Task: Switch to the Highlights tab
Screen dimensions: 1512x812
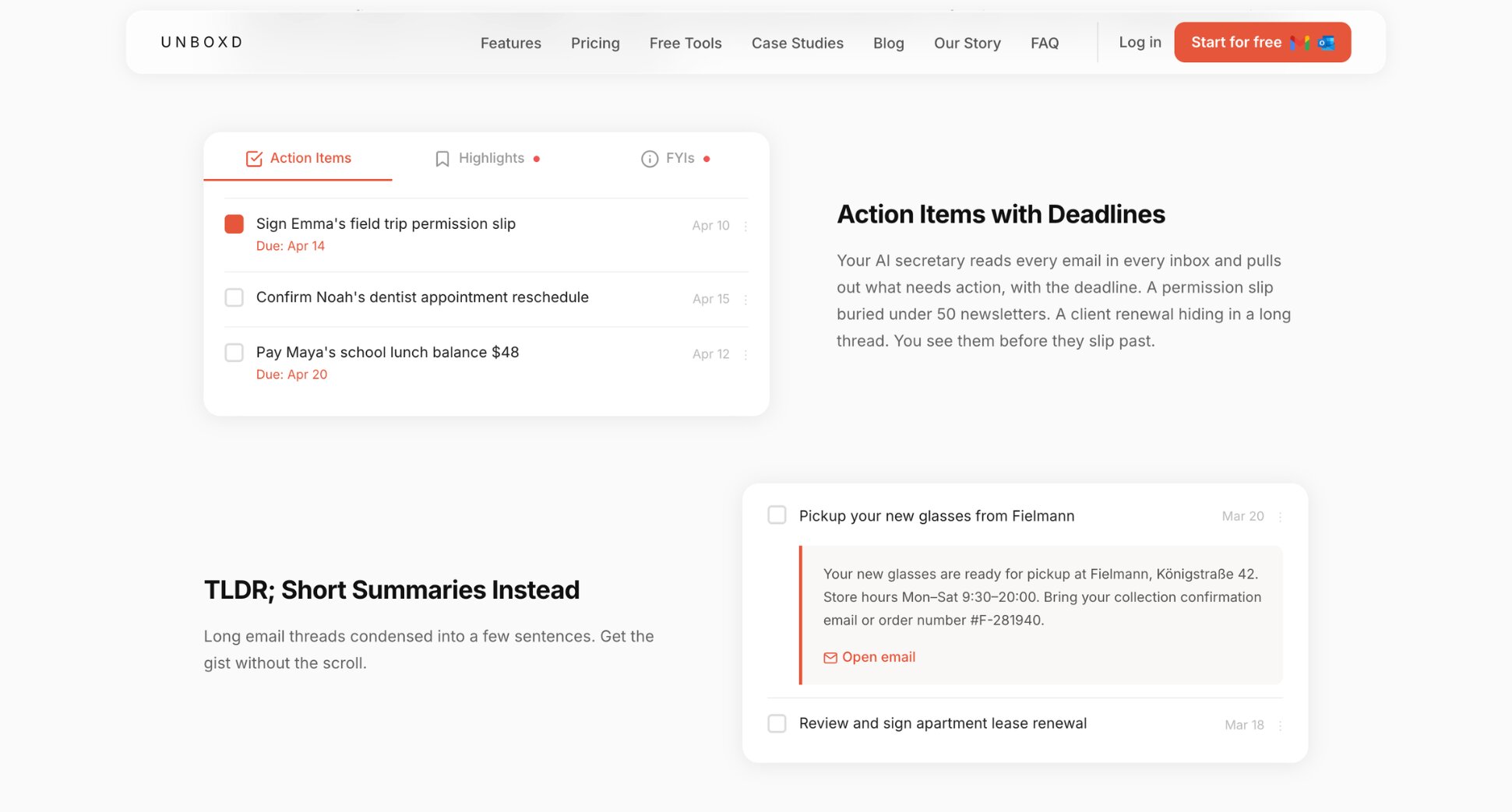Action: coord(487,158)
